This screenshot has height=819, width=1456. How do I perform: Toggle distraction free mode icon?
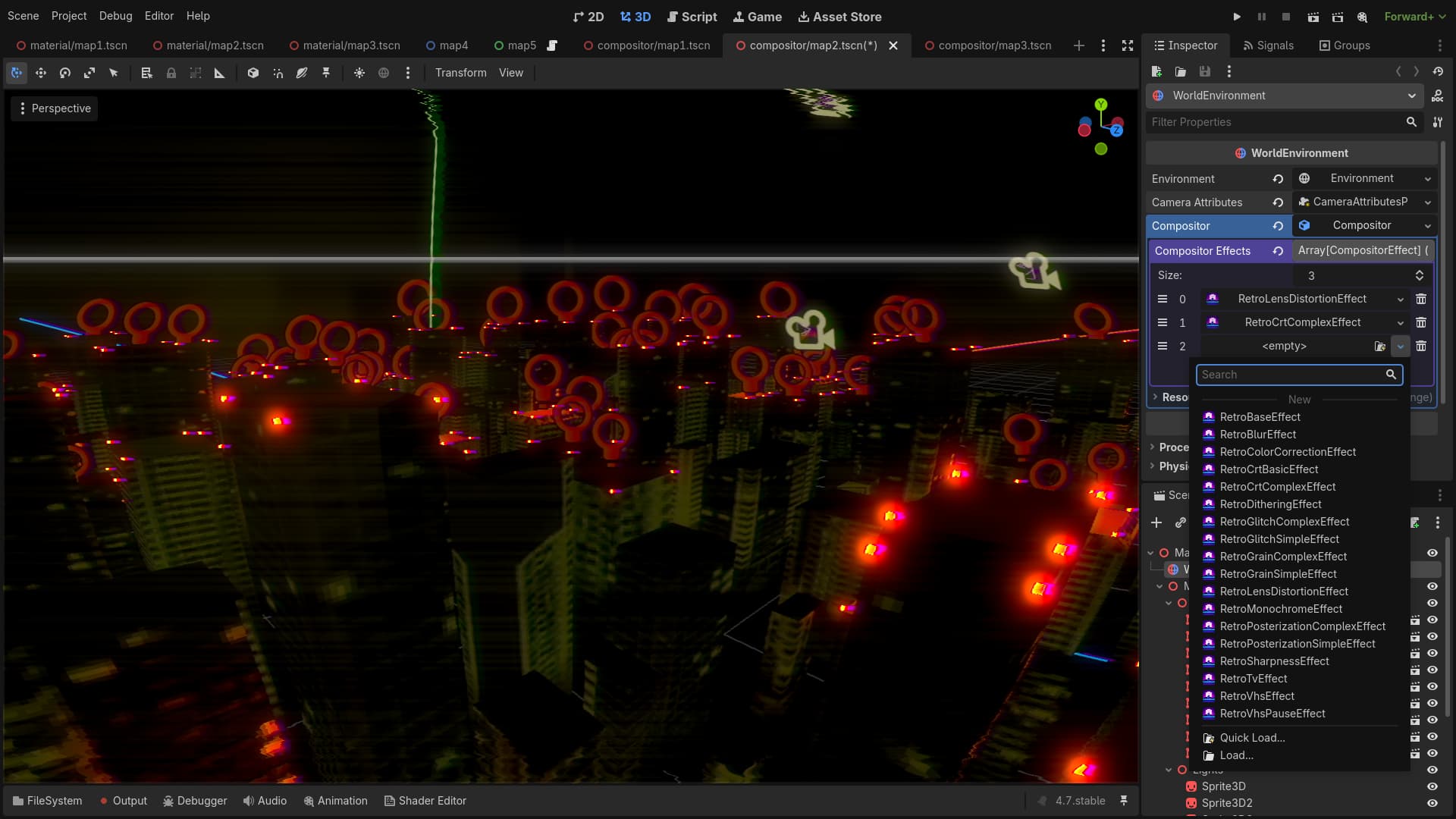pos(1128,45)
